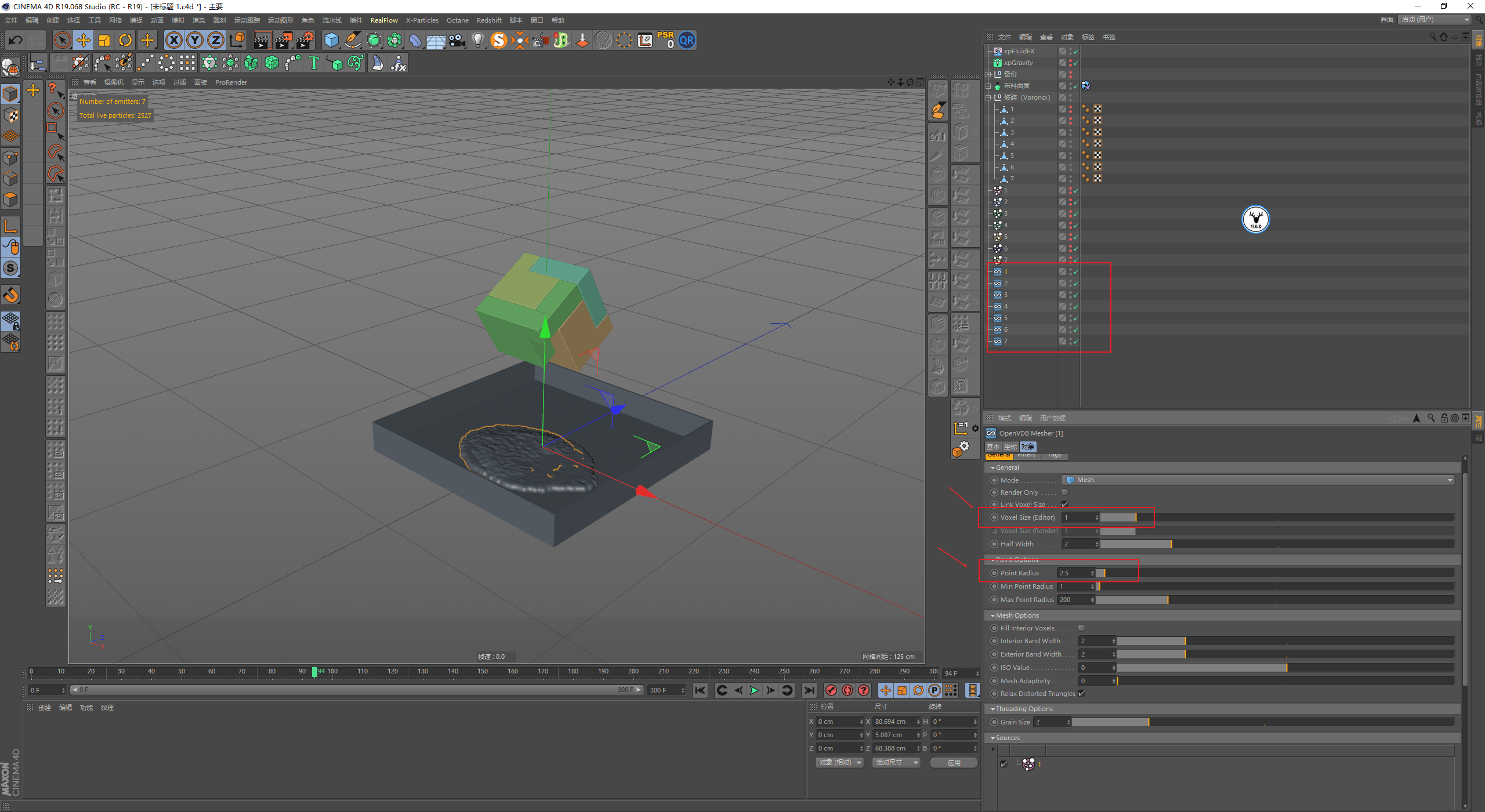Toggle Fill Interior Voxels checkbox
The image size is (1485, 812).
pyautogui.click(x=1082, y=628)
